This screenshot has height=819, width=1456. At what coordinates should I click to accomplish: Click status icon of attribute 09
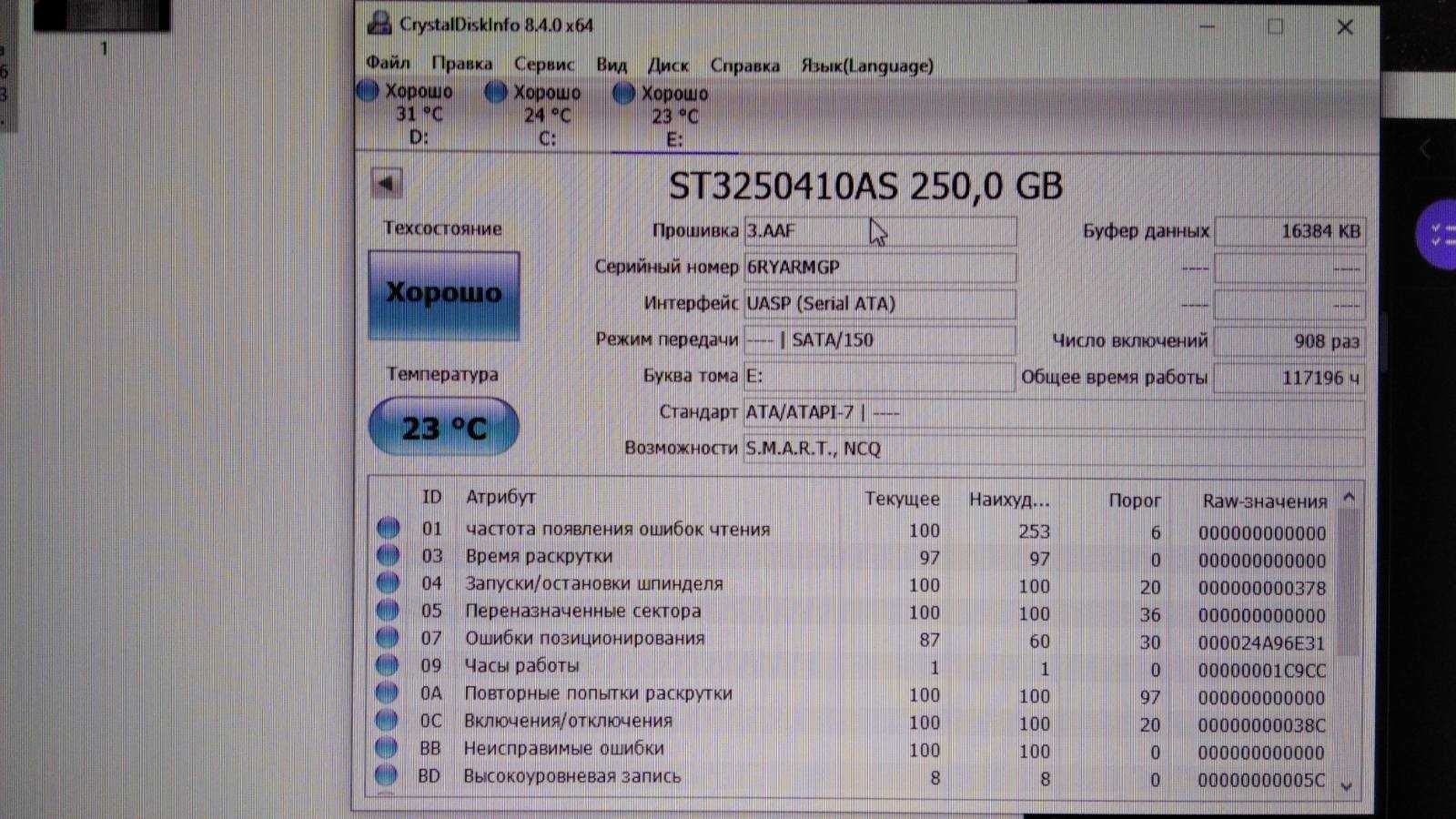coord(388,665)
